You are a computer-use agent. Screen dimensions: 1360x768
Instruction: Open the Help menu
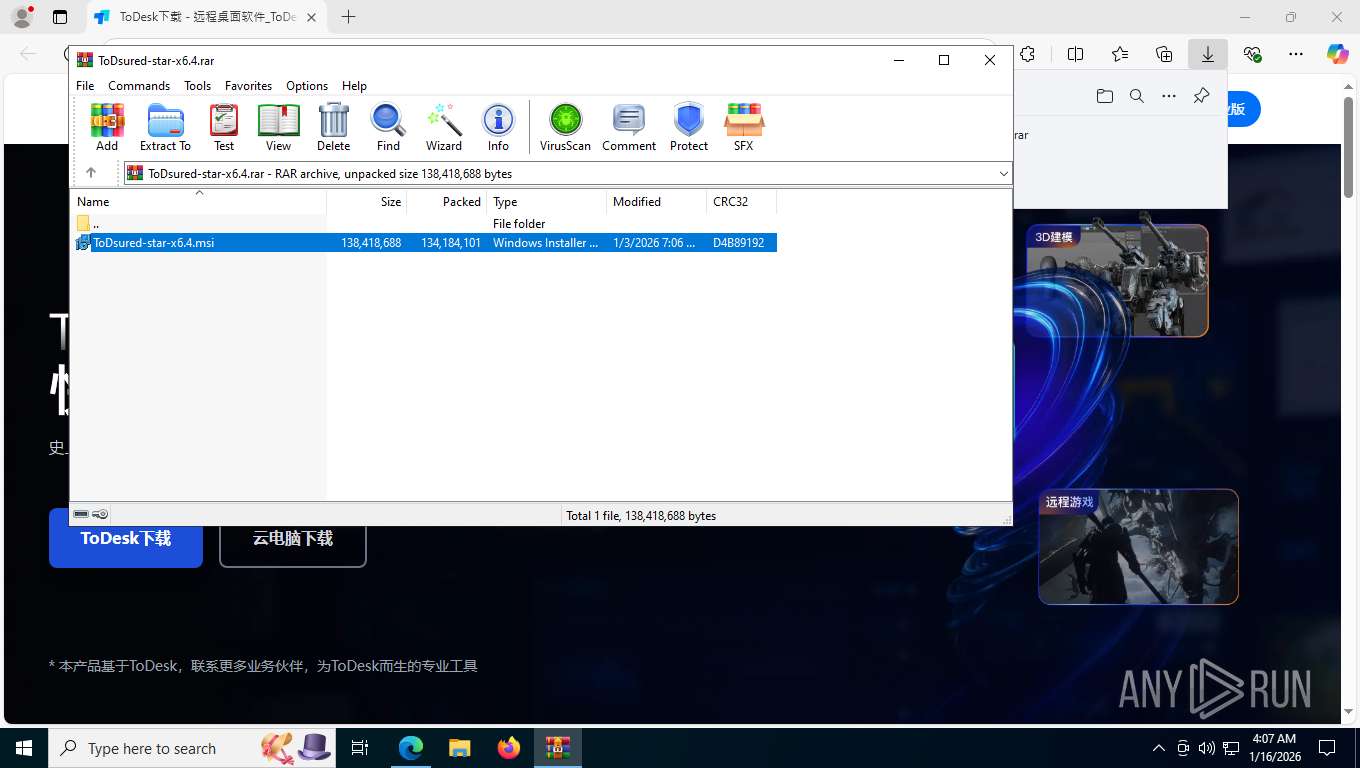354,86
